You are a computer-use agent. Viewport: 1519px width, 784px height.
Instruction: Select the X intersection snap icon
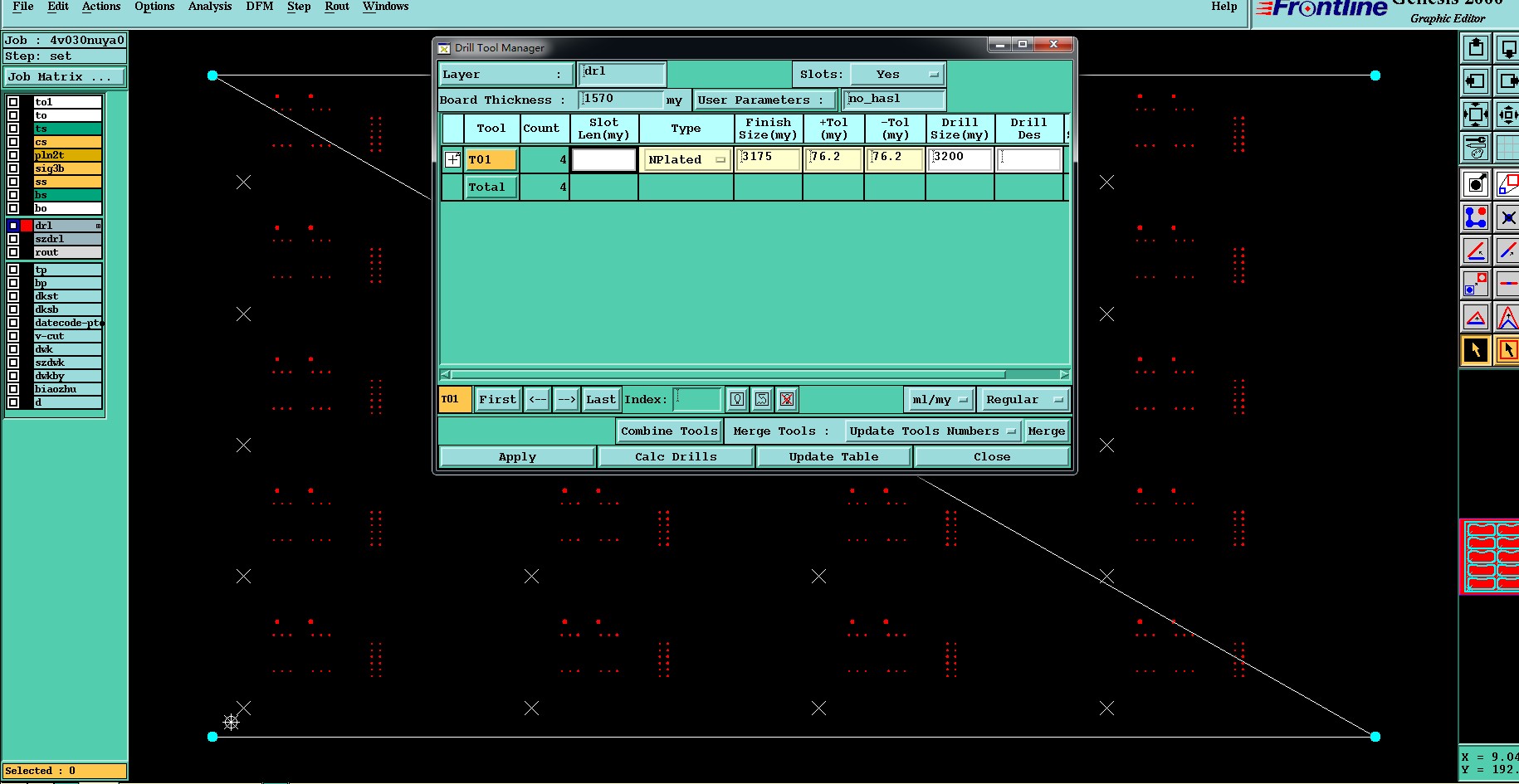[x=1507, y=217]
